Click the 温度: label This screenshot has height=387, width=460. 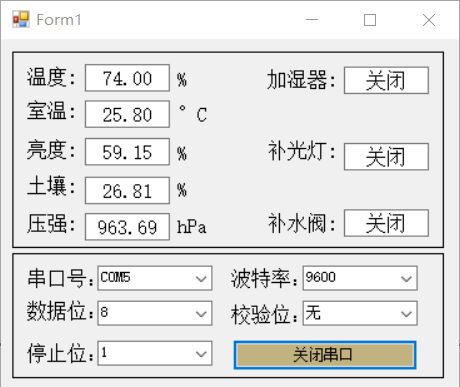tap(51, 77)
